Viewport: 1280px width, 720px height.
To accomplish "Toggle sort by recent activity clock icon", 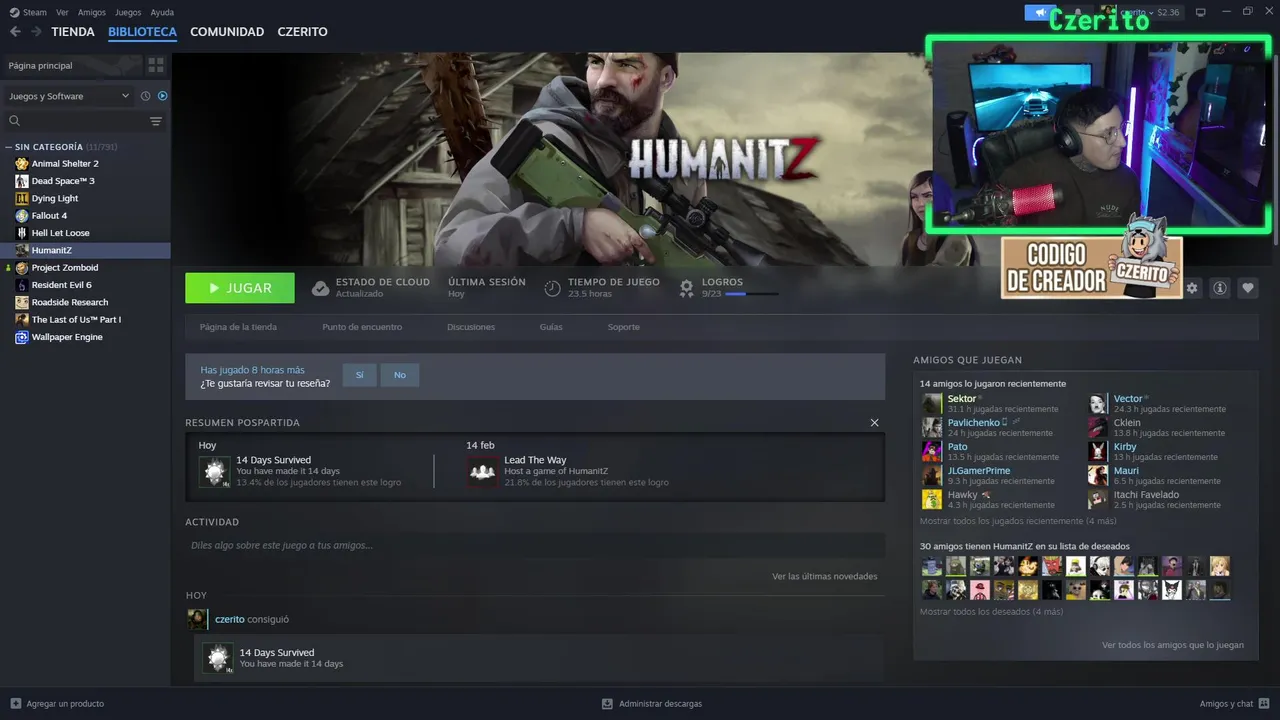I will pyautogui.click(x=145, y=96).
